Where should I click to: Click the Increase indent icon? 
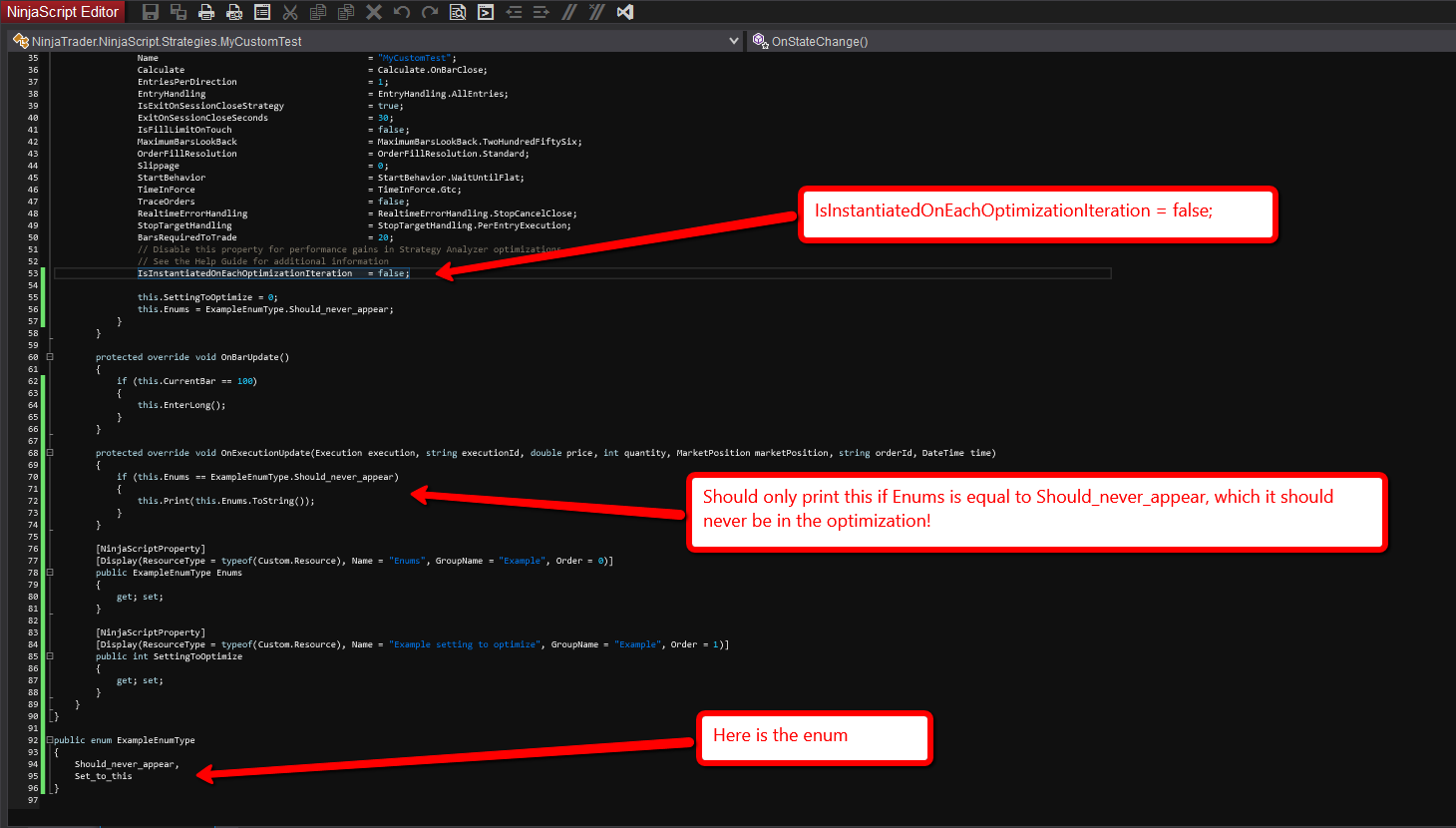click(x=542, y=12)
